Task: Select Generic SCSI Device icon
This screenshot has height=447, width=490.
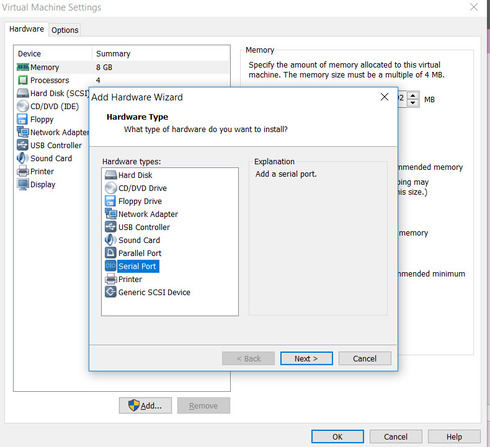Action: point(111,292)
